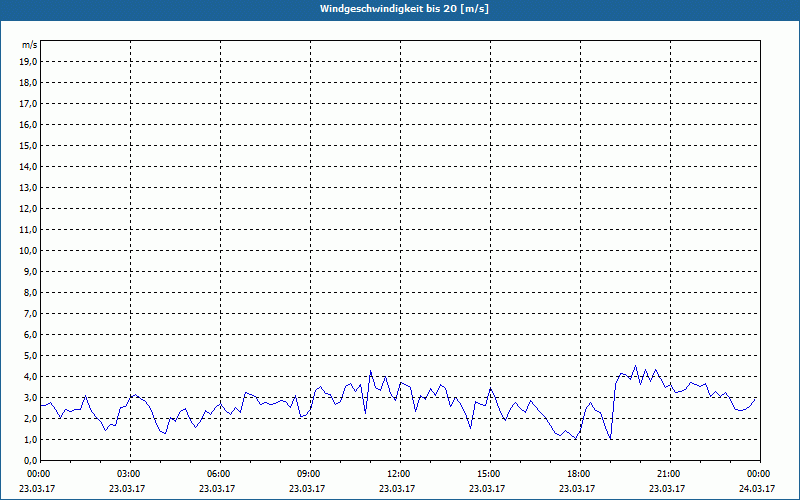Click the 9,0 y-axis value
This screenshot has height=500, width=800.
pyautogui.click(x=31, y=271)
